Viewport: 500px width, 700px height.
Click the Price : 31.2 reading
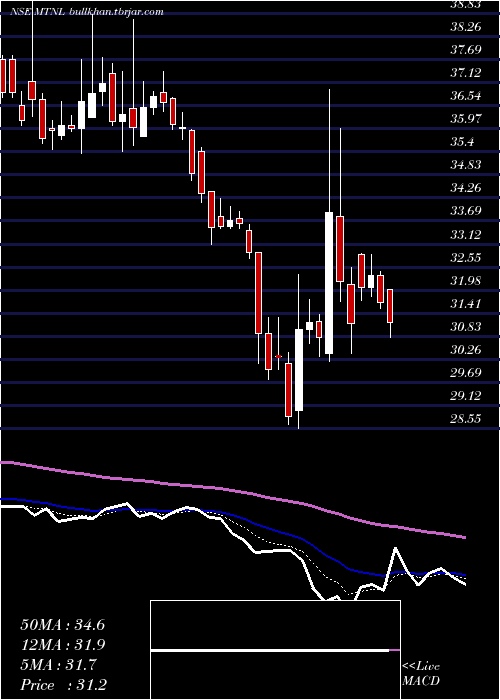(64, 685)
